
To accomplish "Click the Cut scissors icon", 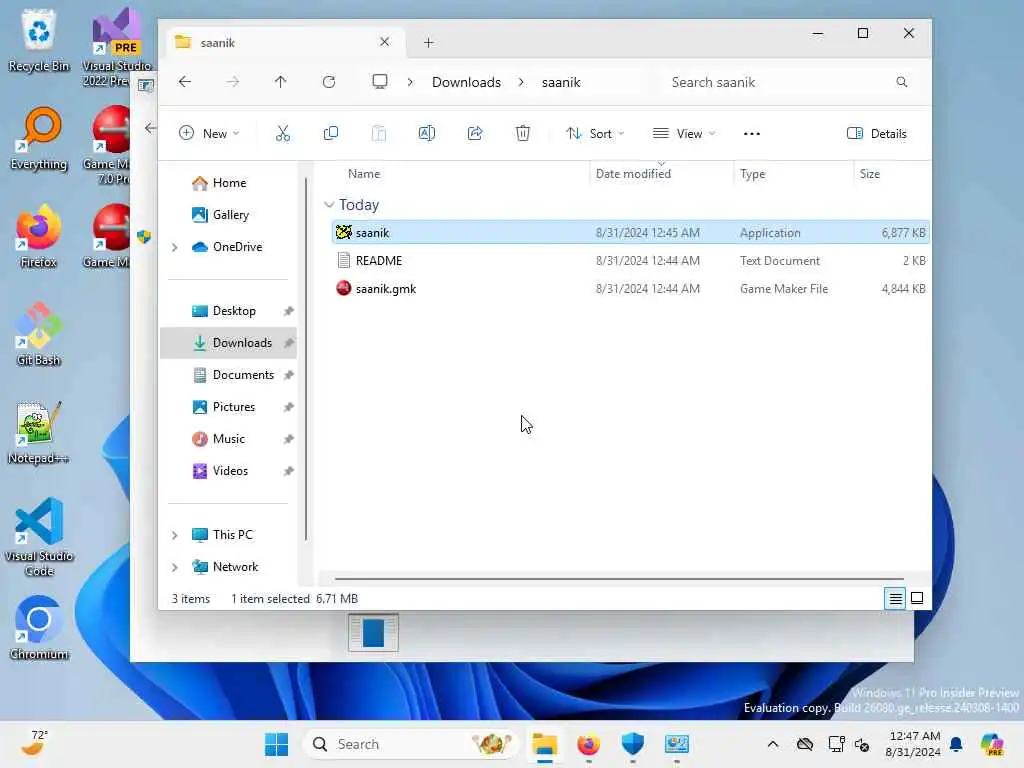I will pos(283,133).
